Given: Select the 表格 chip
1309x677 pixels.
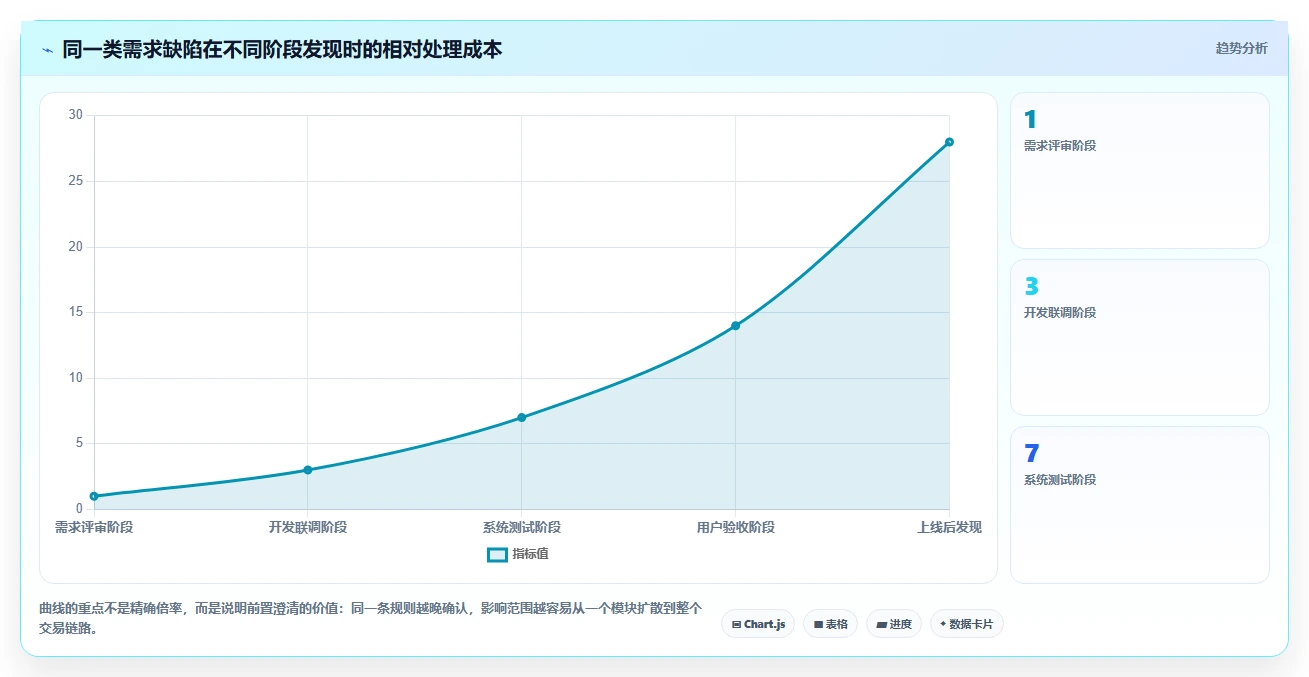Looking at the screenshot, I should [x=830, y=624].
